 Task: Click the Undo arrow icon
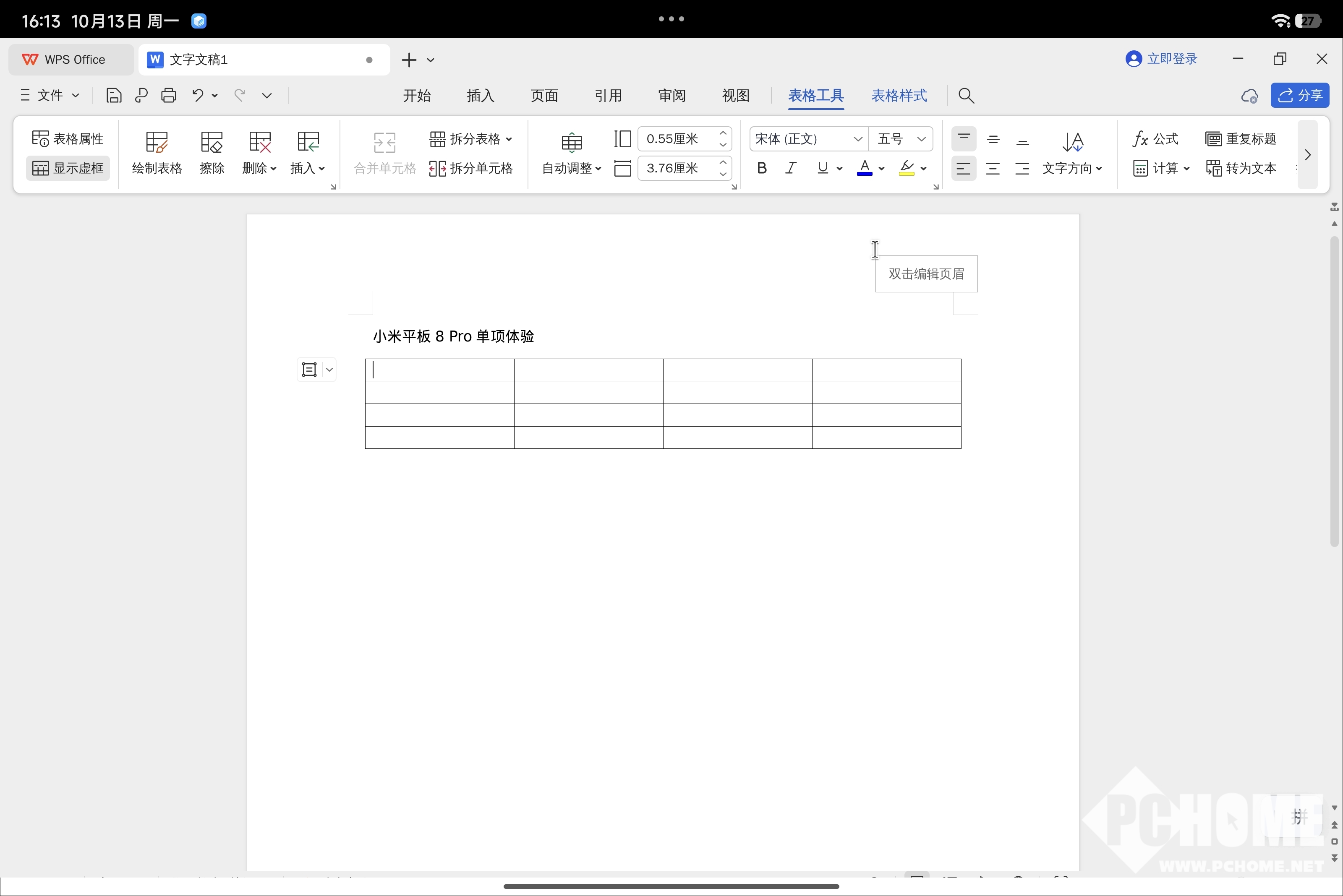click(198, 95)
